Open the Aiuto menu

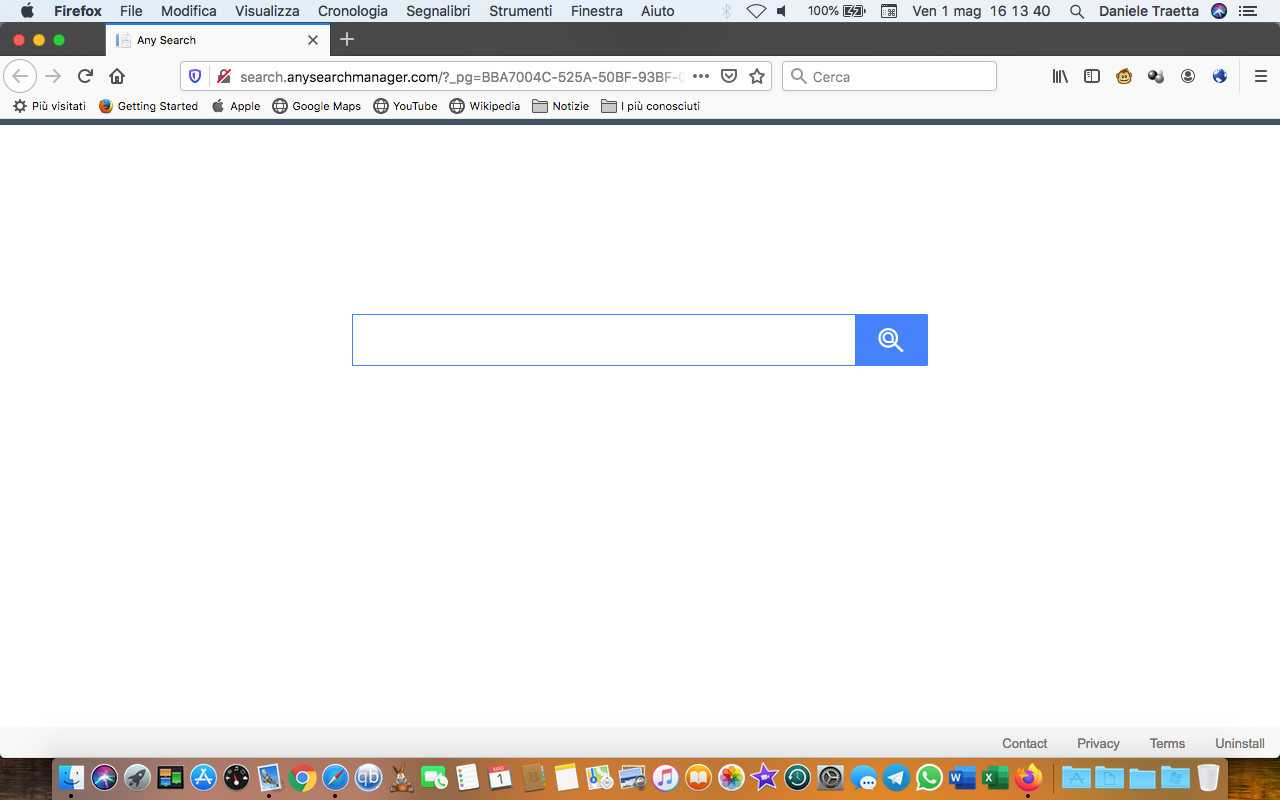click(658, 11)
